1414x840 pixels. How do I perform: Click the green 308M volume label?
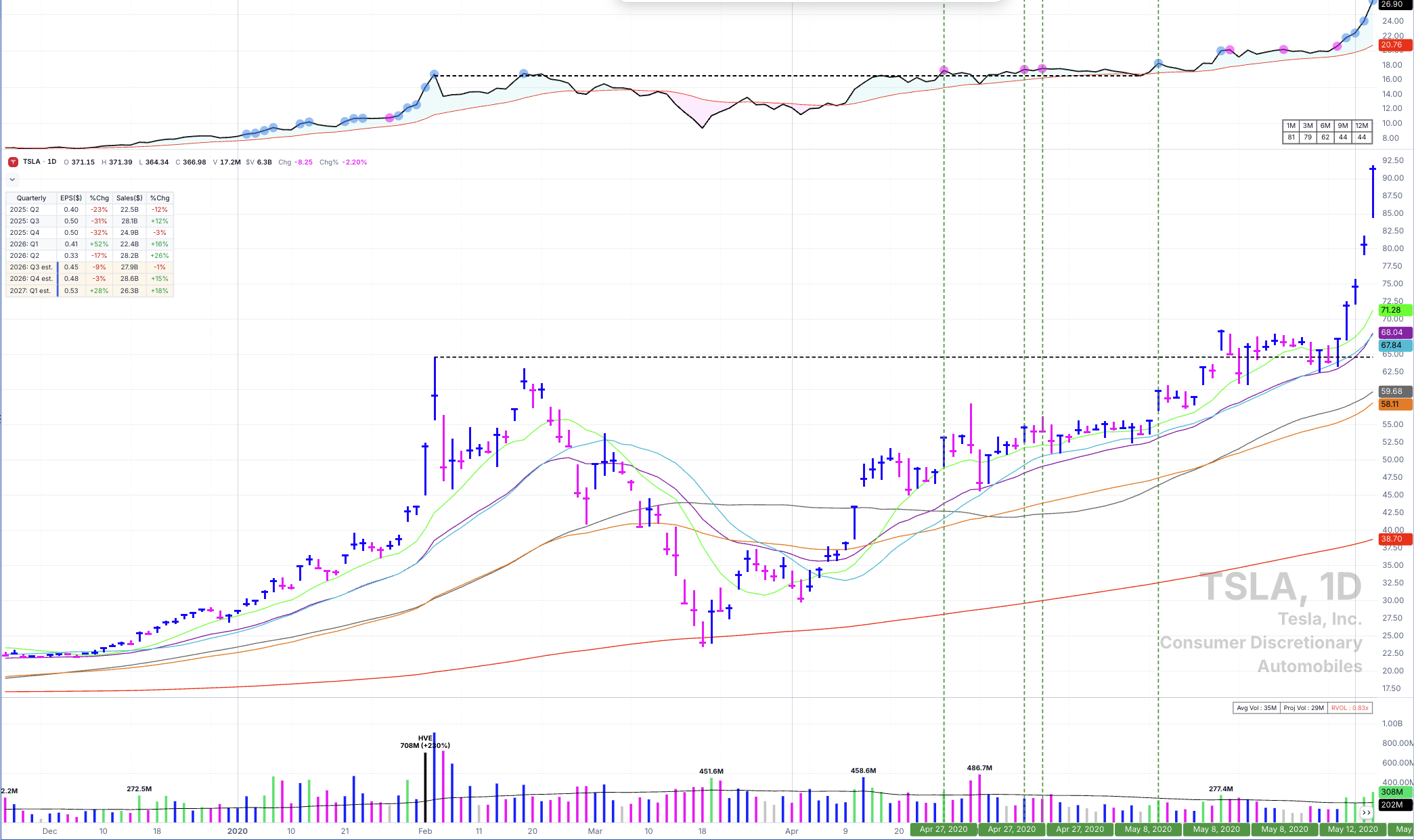pyautogui.click(x=1395, y=792)
